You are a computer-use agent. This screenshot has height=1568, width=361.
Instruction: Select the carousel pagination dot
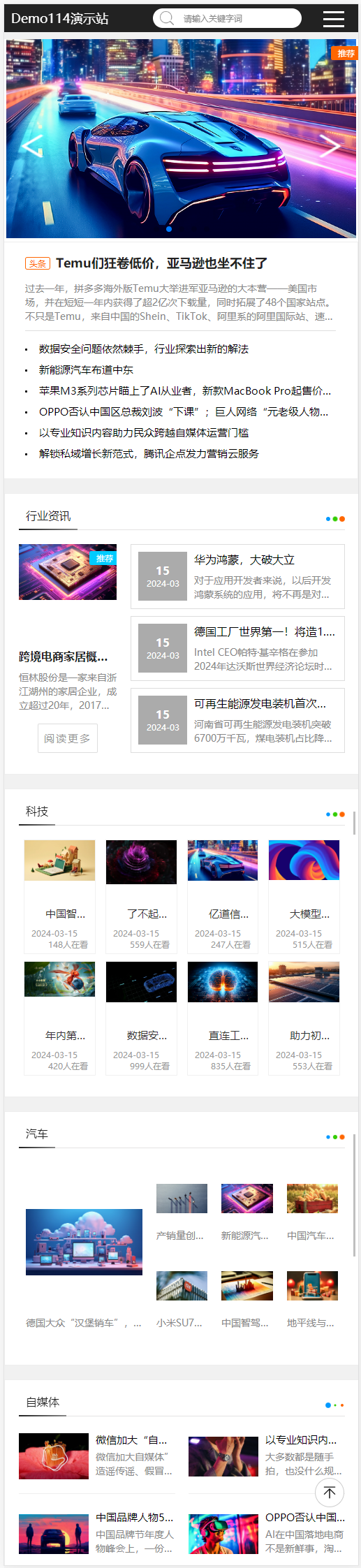point(169,229)
